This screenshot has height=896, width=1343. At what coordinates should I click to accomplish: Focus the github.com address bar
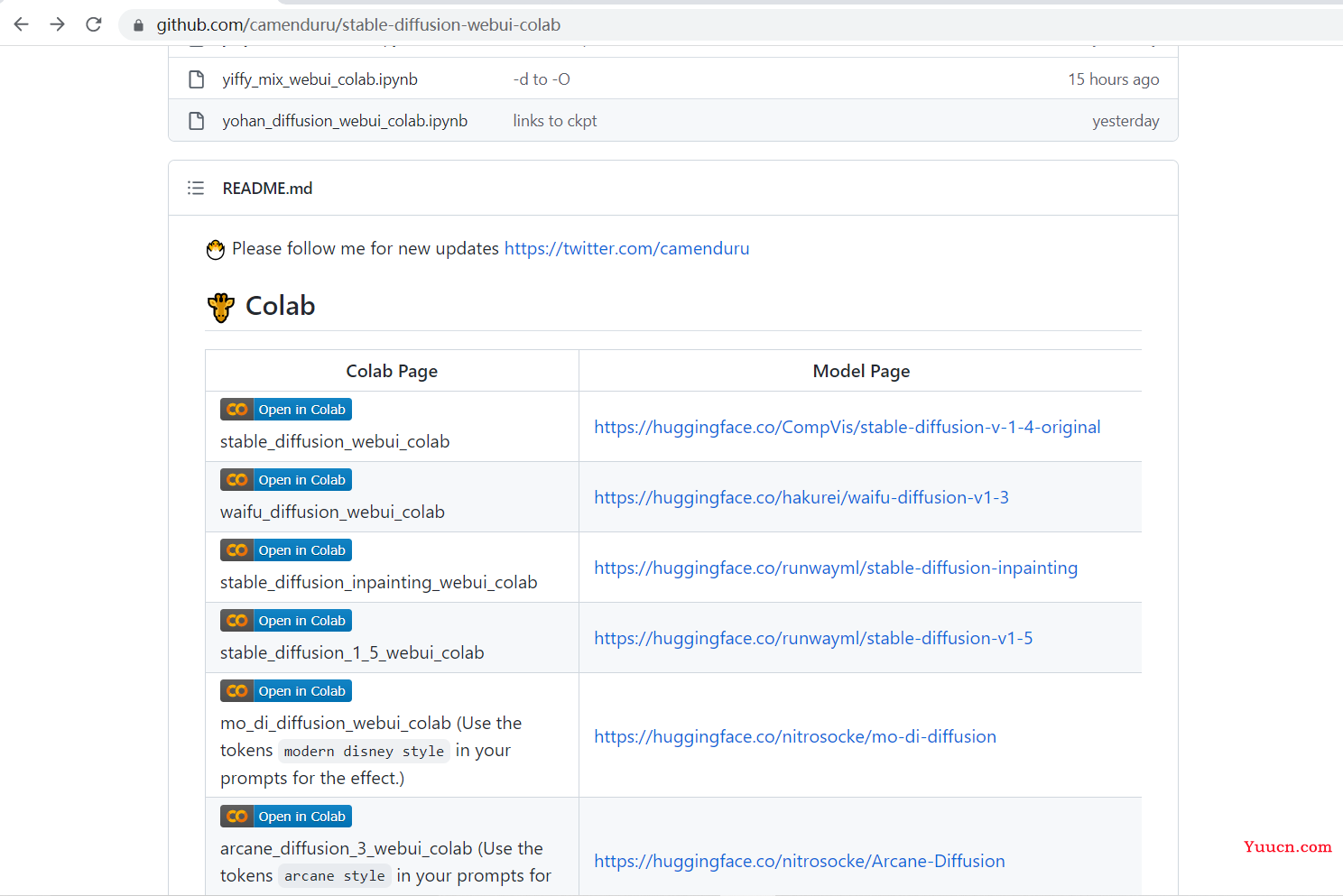731,24
